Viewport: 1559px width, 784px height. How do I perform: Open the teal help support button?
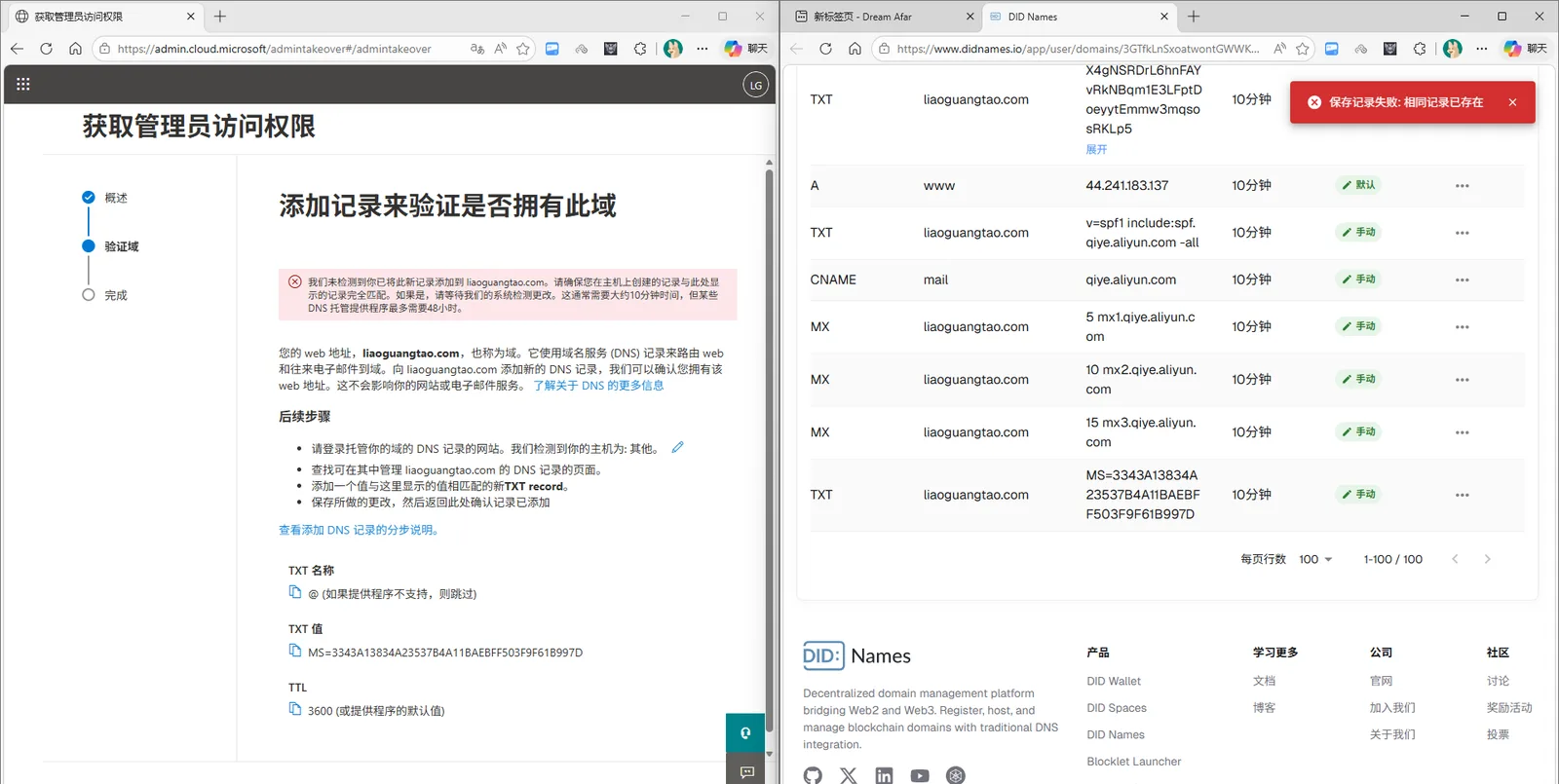tap(745, 733)
